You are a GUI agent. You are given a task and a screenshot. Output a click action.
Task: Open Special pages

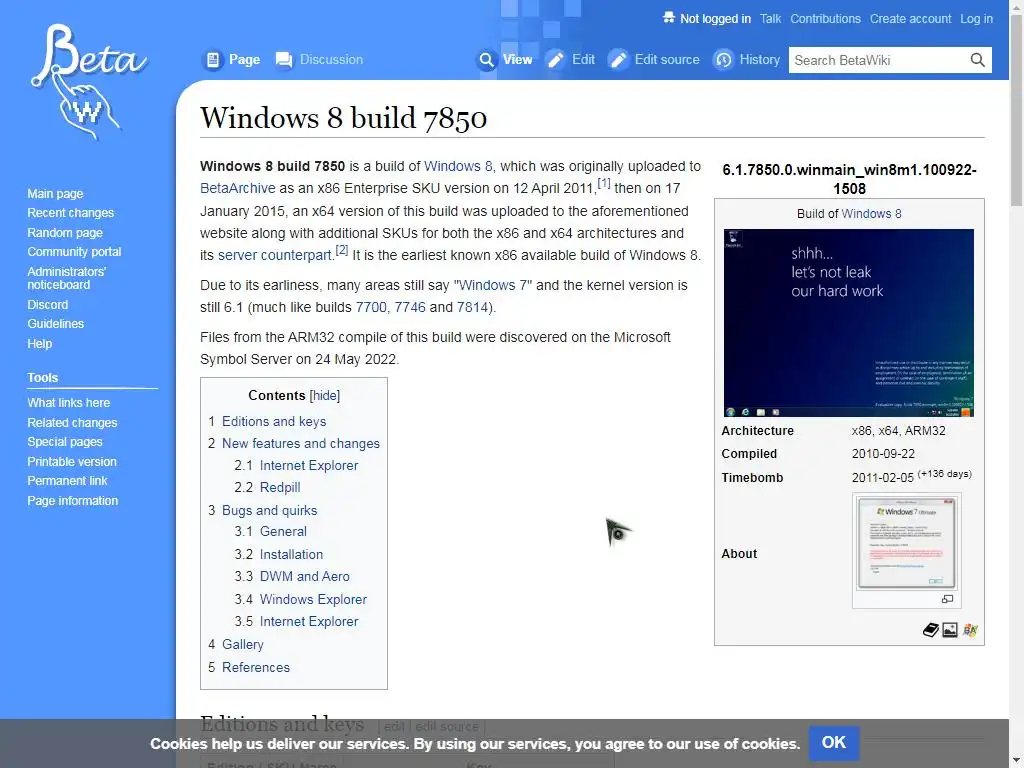[x=65, y=441]
